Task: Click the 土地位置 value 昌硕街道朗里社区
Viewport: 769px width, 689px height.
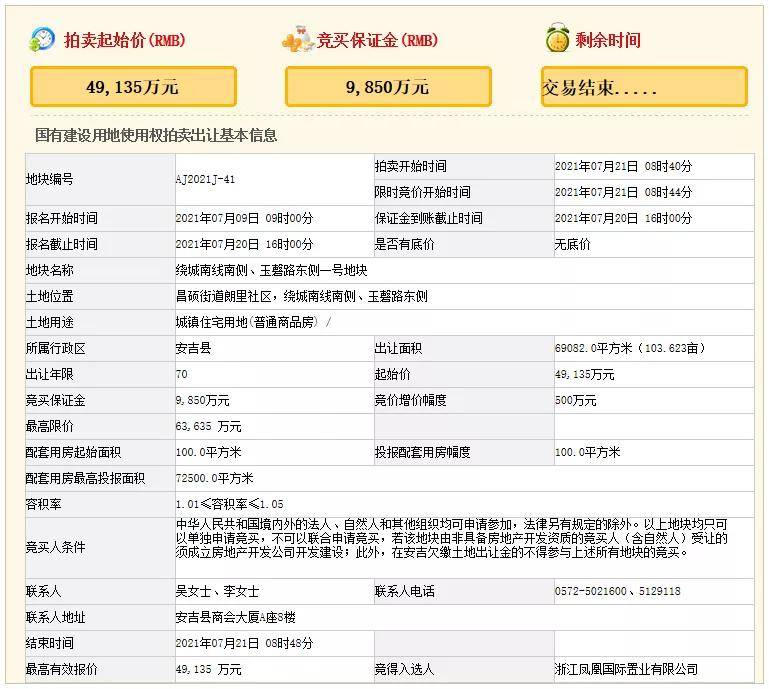Action: tap(224, 296)
